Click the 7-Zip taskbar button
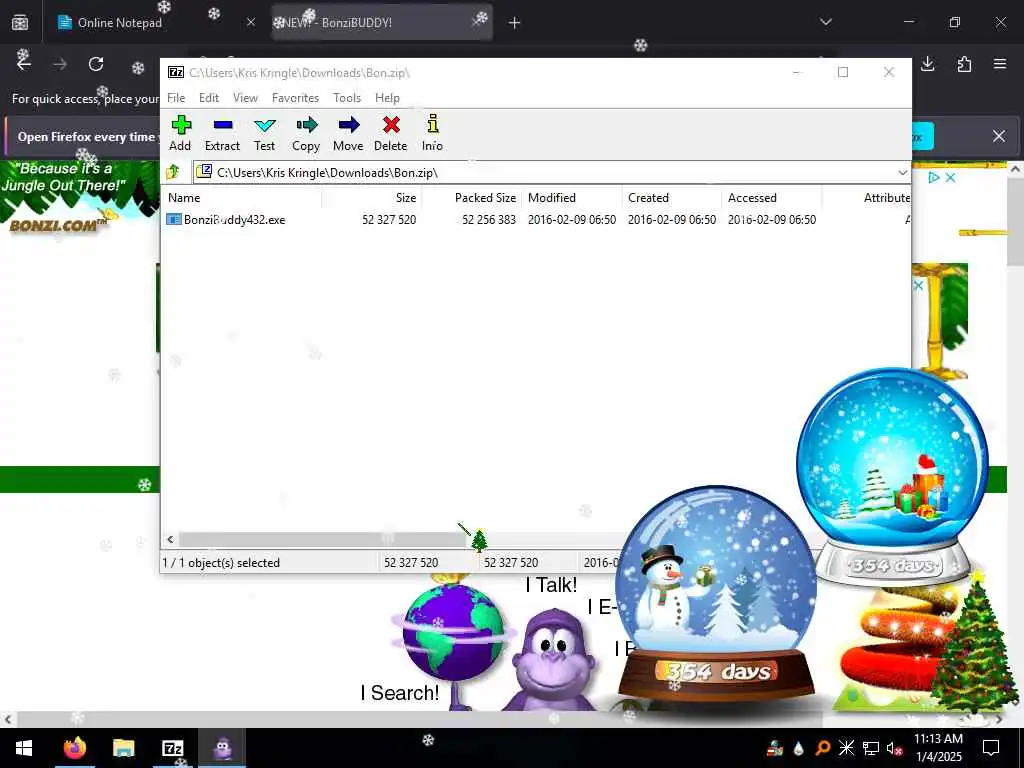Viewport: 1024px width, 768px height. [173, 748]
